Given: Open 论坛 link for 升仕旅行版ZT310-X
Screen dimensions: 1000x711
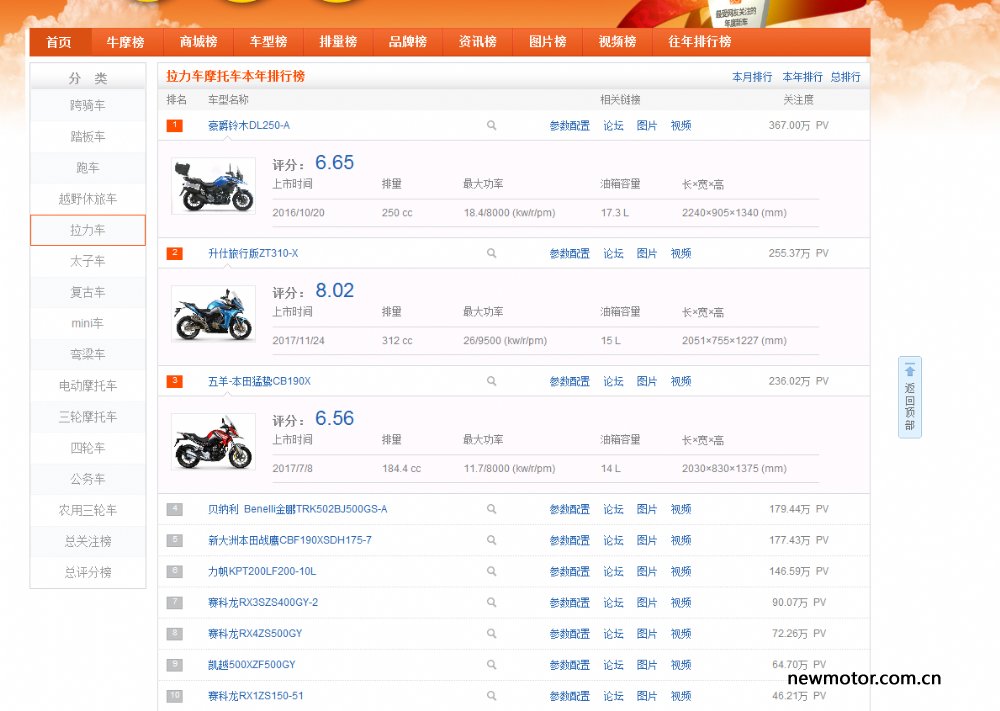Looking at the screenshot, I should coord(614,253).
